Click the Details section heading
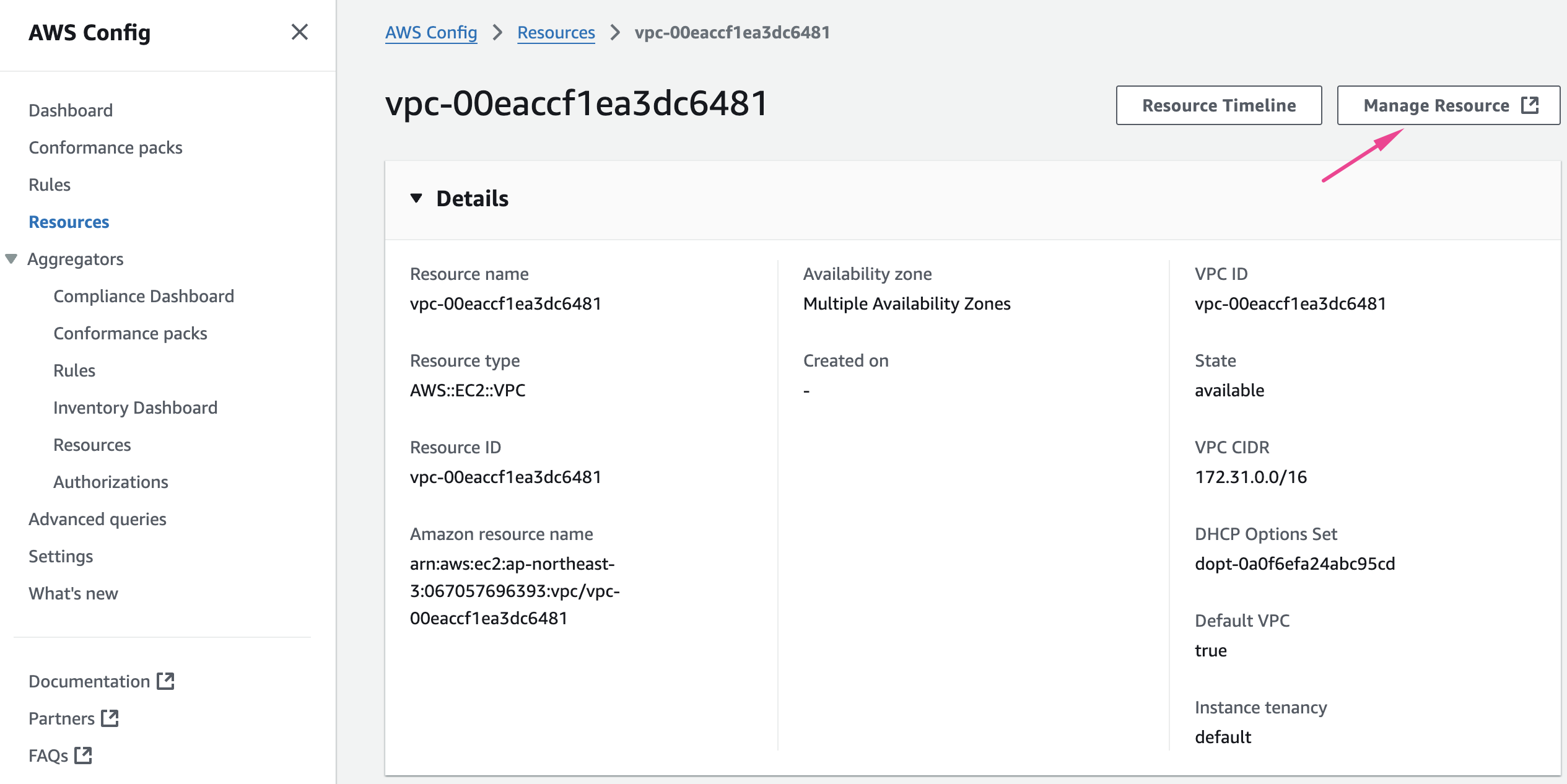The width and height of the screenshot is (1567, 784). (x=472, y=198)
